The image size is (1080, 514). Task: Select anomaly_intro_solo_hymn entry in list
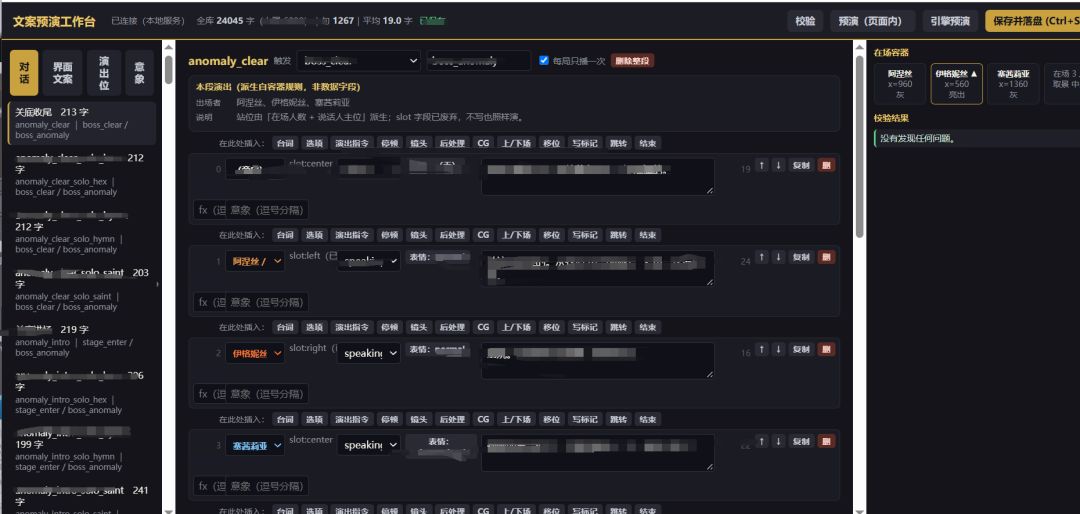coord(82,450)
